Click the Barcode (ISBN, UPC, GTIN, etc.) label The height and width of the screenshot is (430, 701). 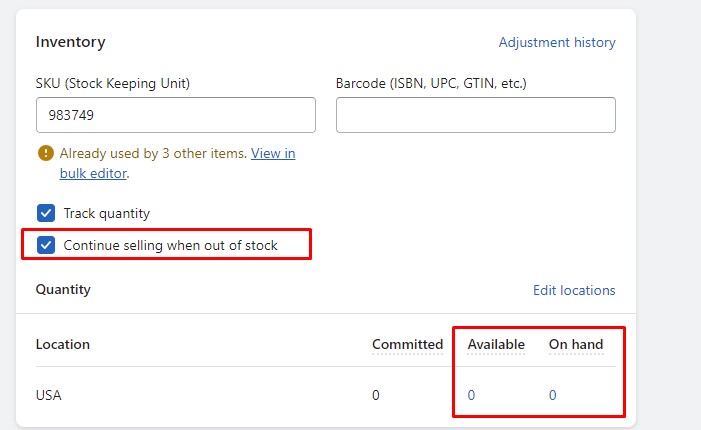tap(431, 83)
